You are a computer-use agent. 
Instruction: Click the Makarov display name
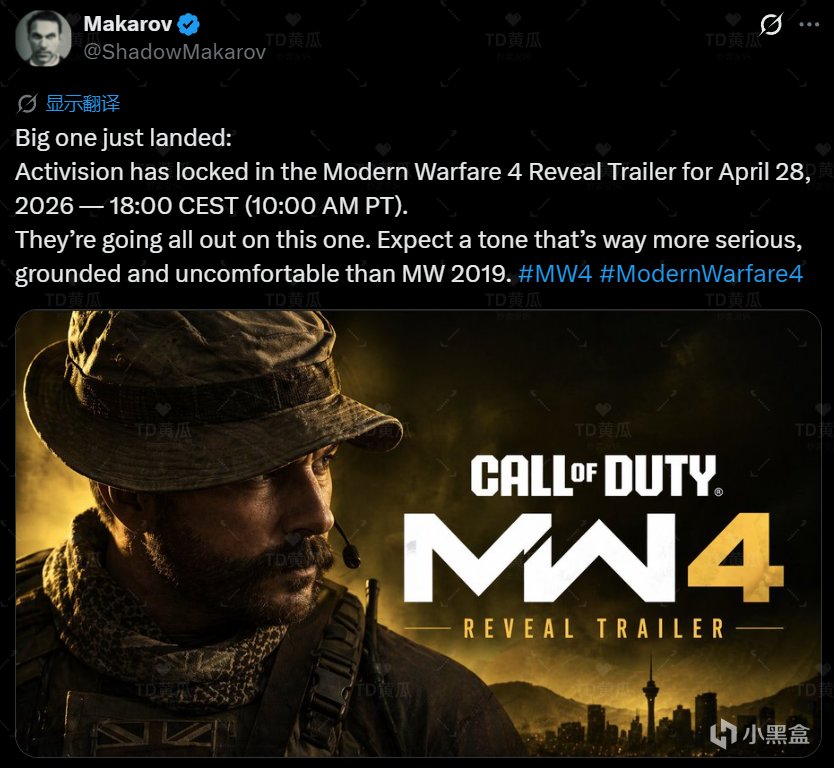(128, 24)
